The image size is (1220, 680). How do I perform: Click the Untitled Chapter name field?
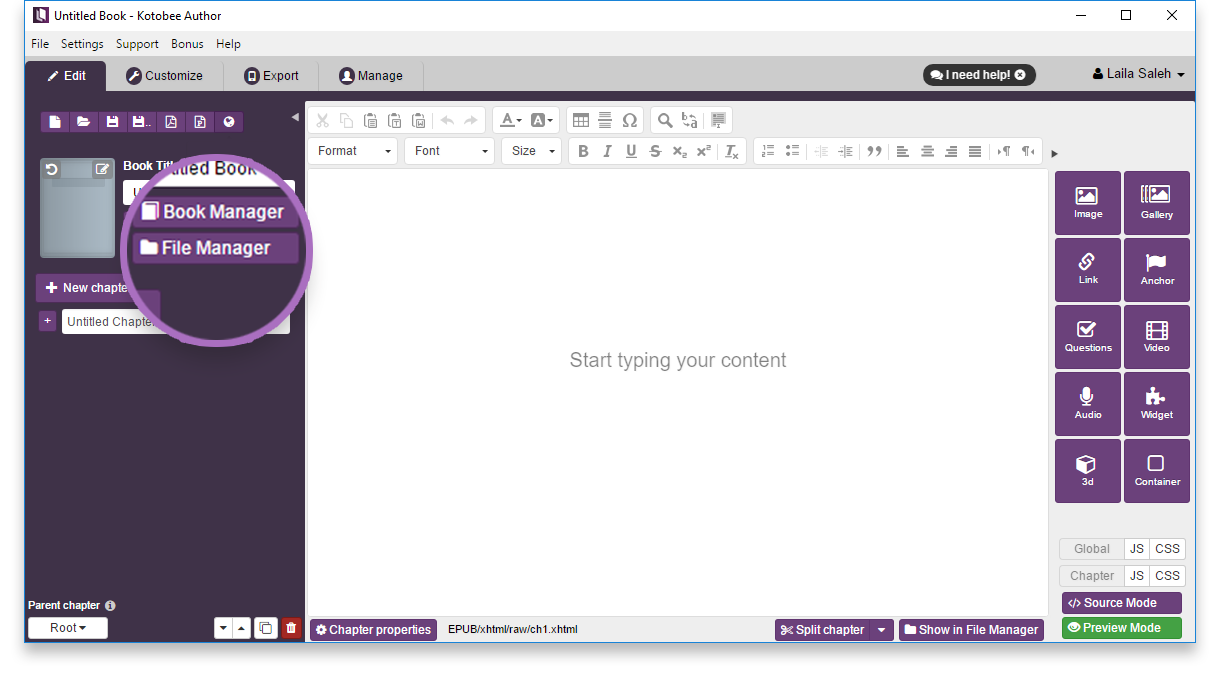110,322
